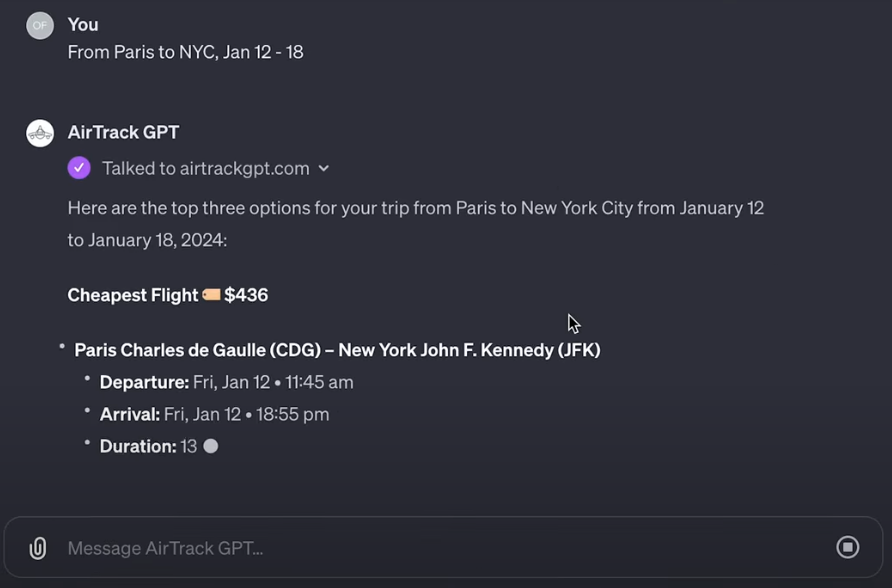Image resolution: width=892 pixels, height=588 pixels.
Task: Click the OF user avatar
Action: click(x=40, y=26)
